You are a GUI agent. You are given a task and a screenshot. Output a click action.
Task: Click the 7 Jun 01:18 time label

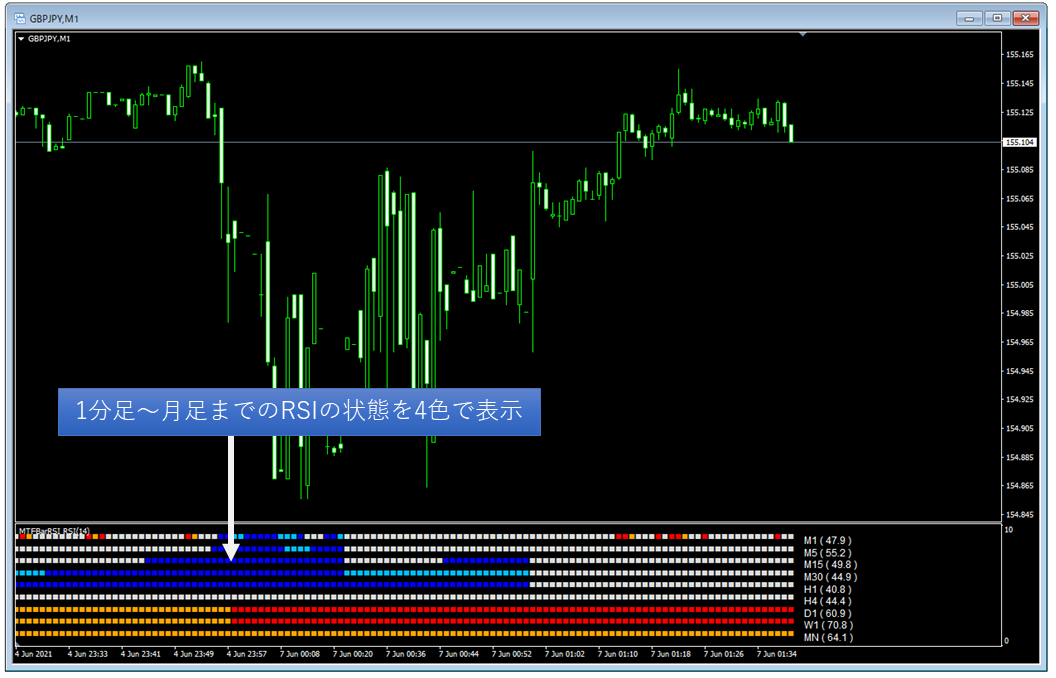pos(671,654)
